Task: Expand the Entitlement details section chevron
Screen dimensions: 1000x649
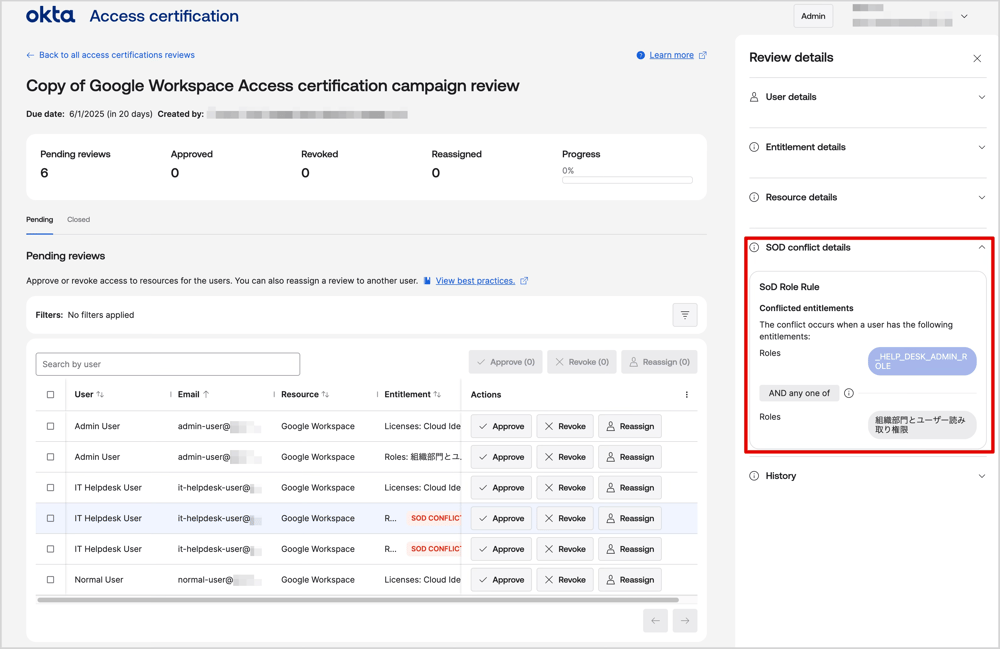Action: pos(982,147)
